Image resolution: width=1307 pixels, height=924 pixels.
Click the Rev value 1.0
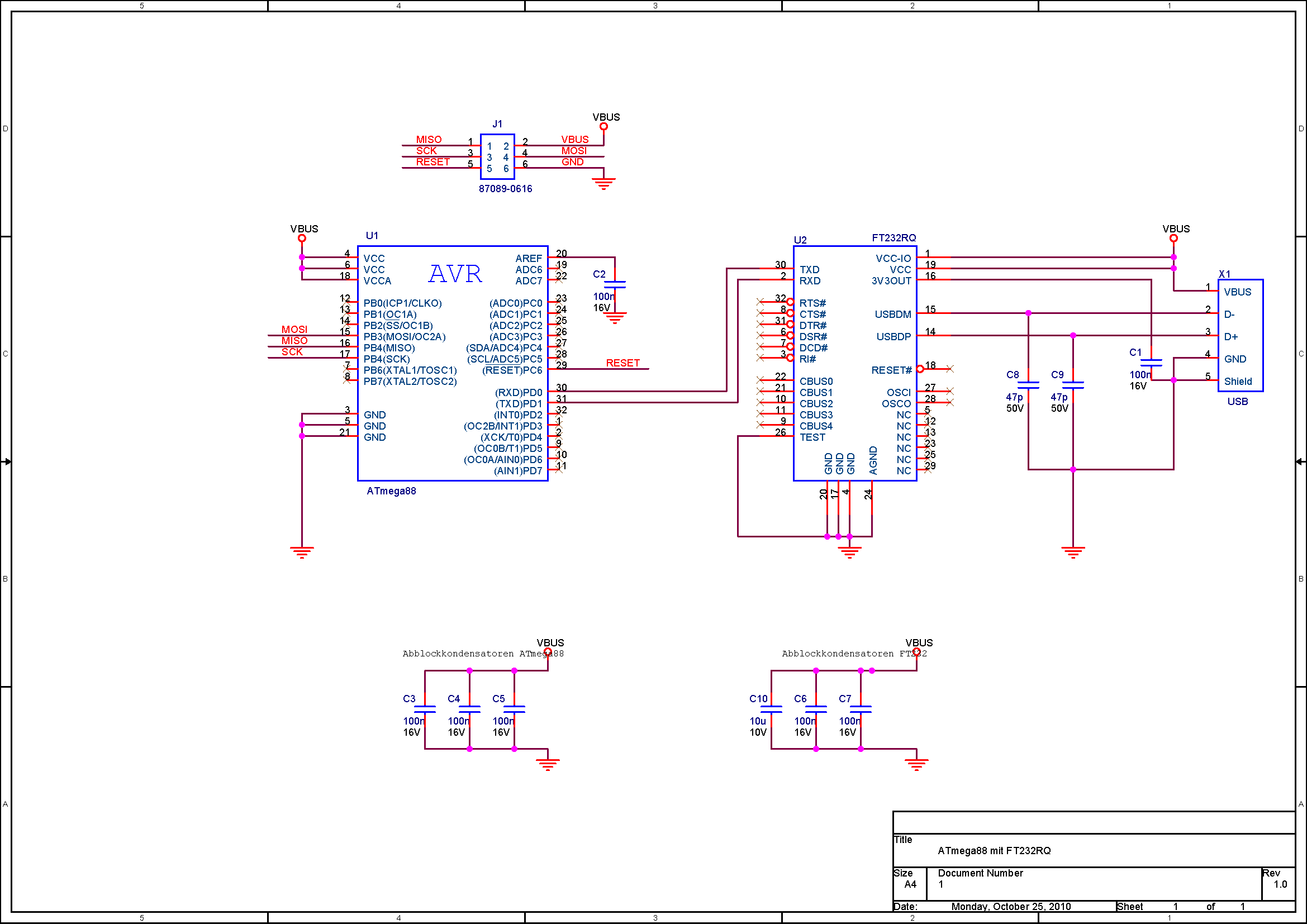tap(1280, 884)
